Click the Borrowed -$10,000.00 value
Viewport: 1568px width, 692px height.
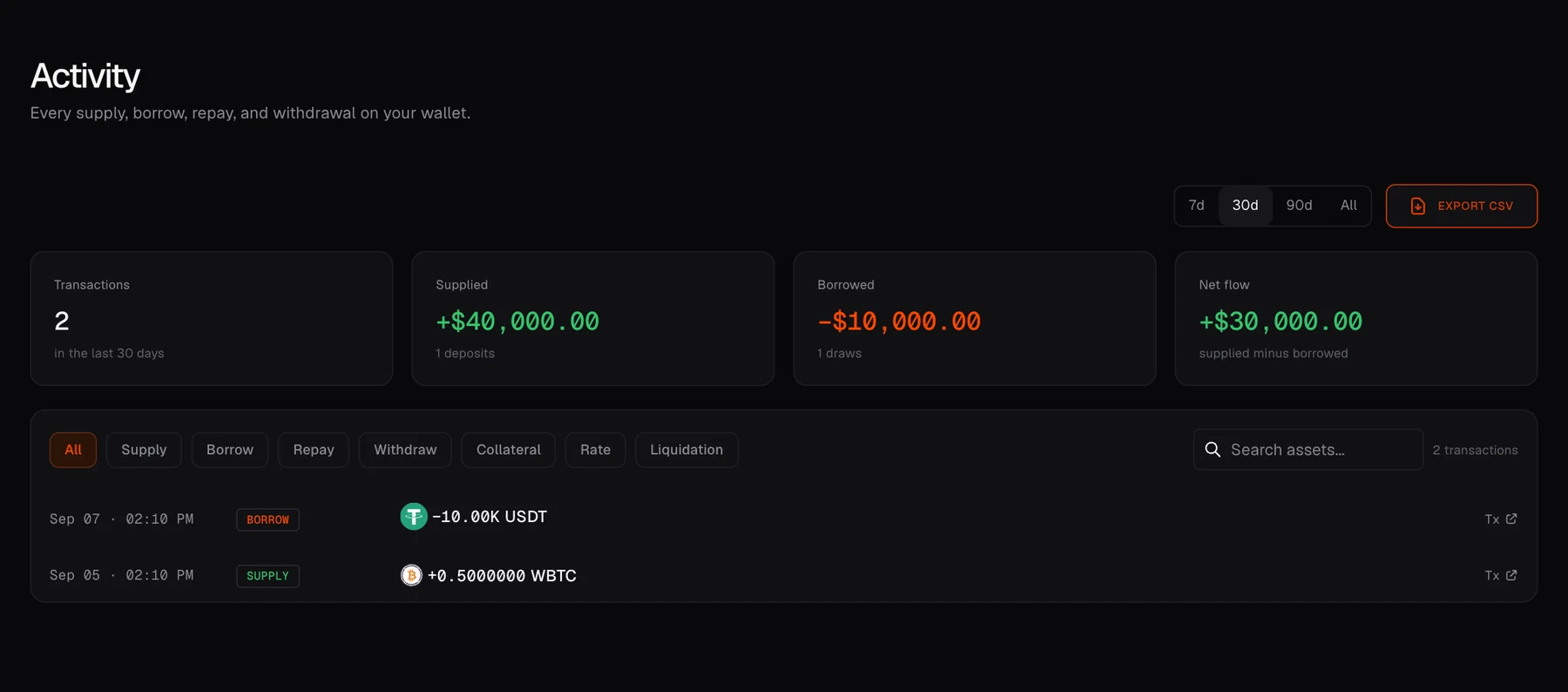tap(899, 322)
